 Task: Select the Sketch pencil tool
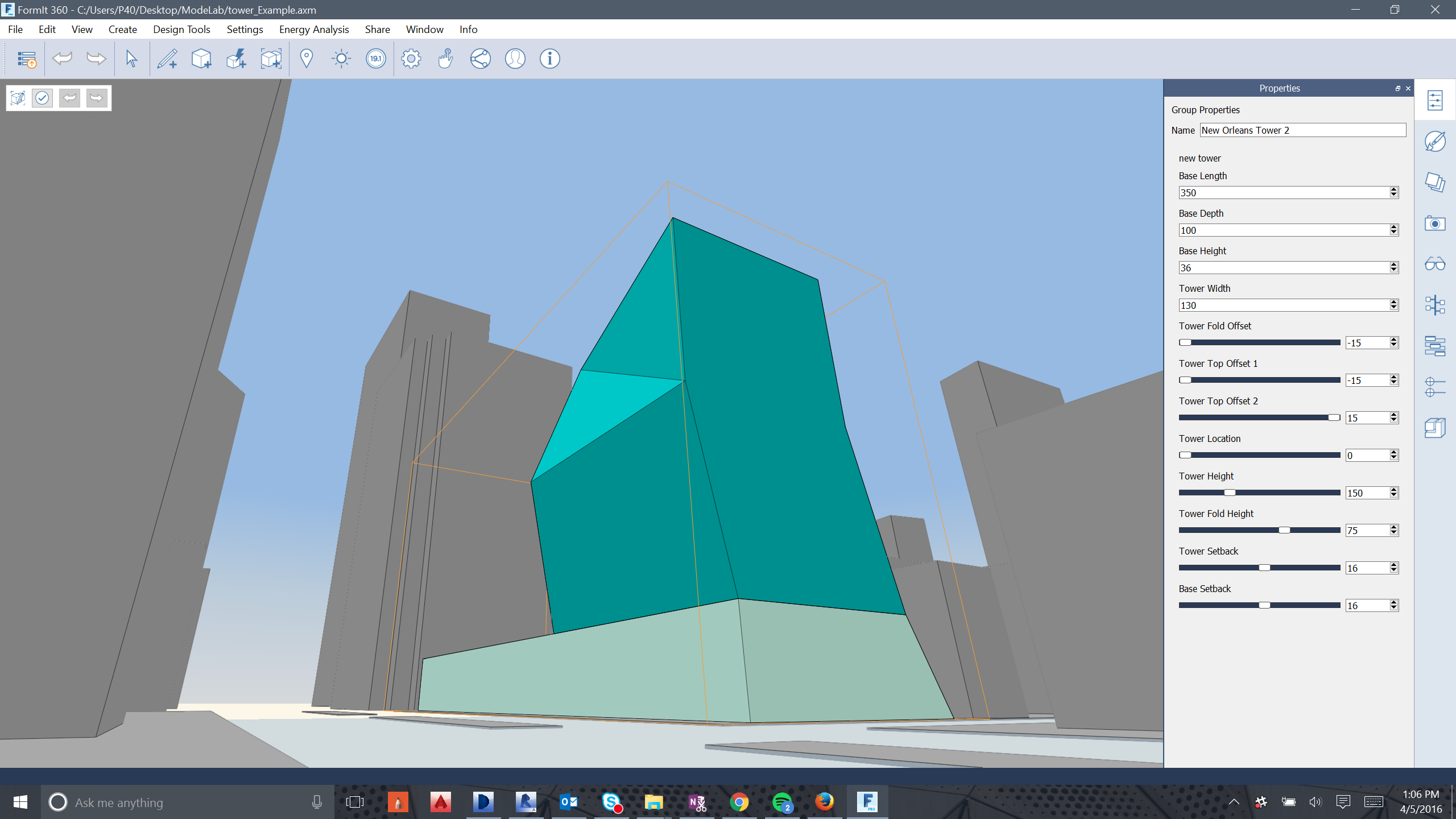point(167,59)
